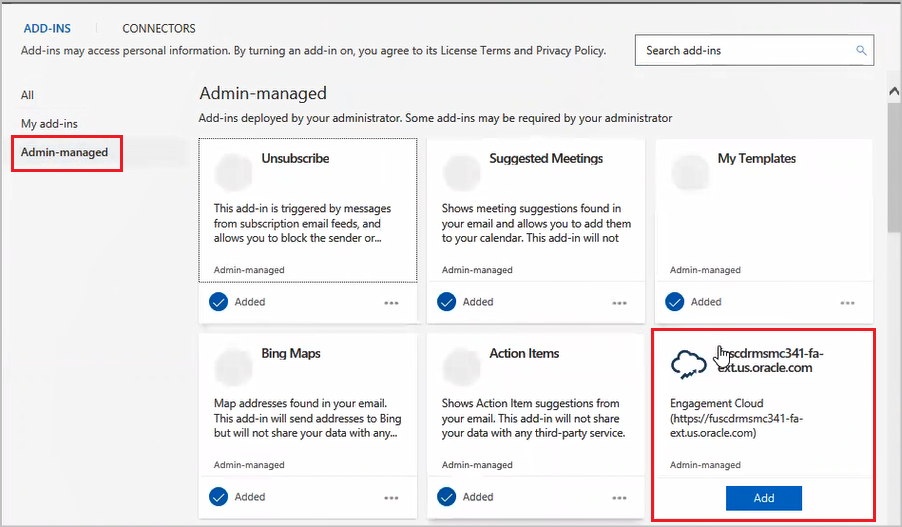Click the Unsubscribe description text

click(302, 223)
